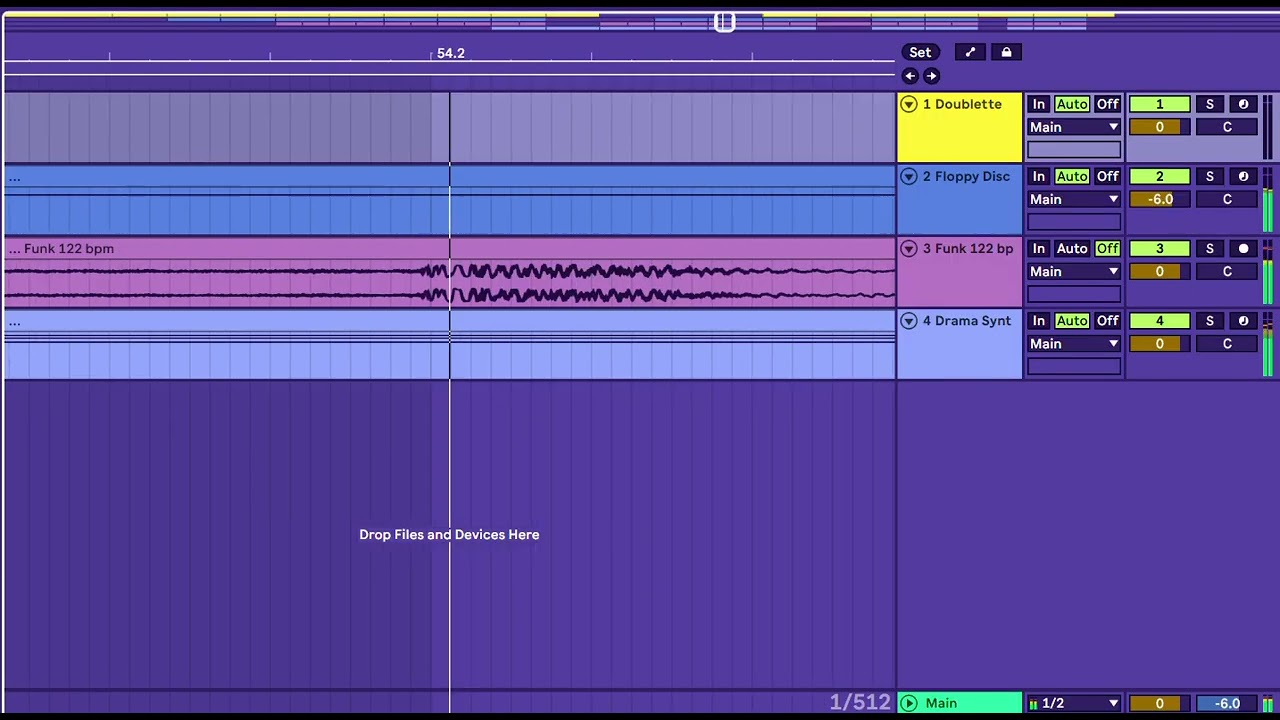Image resolution: width=1280 pixels, height=720 pixels.
Task: Click Floppy Disc pan control C
Action: click(x=1227, y=199)
